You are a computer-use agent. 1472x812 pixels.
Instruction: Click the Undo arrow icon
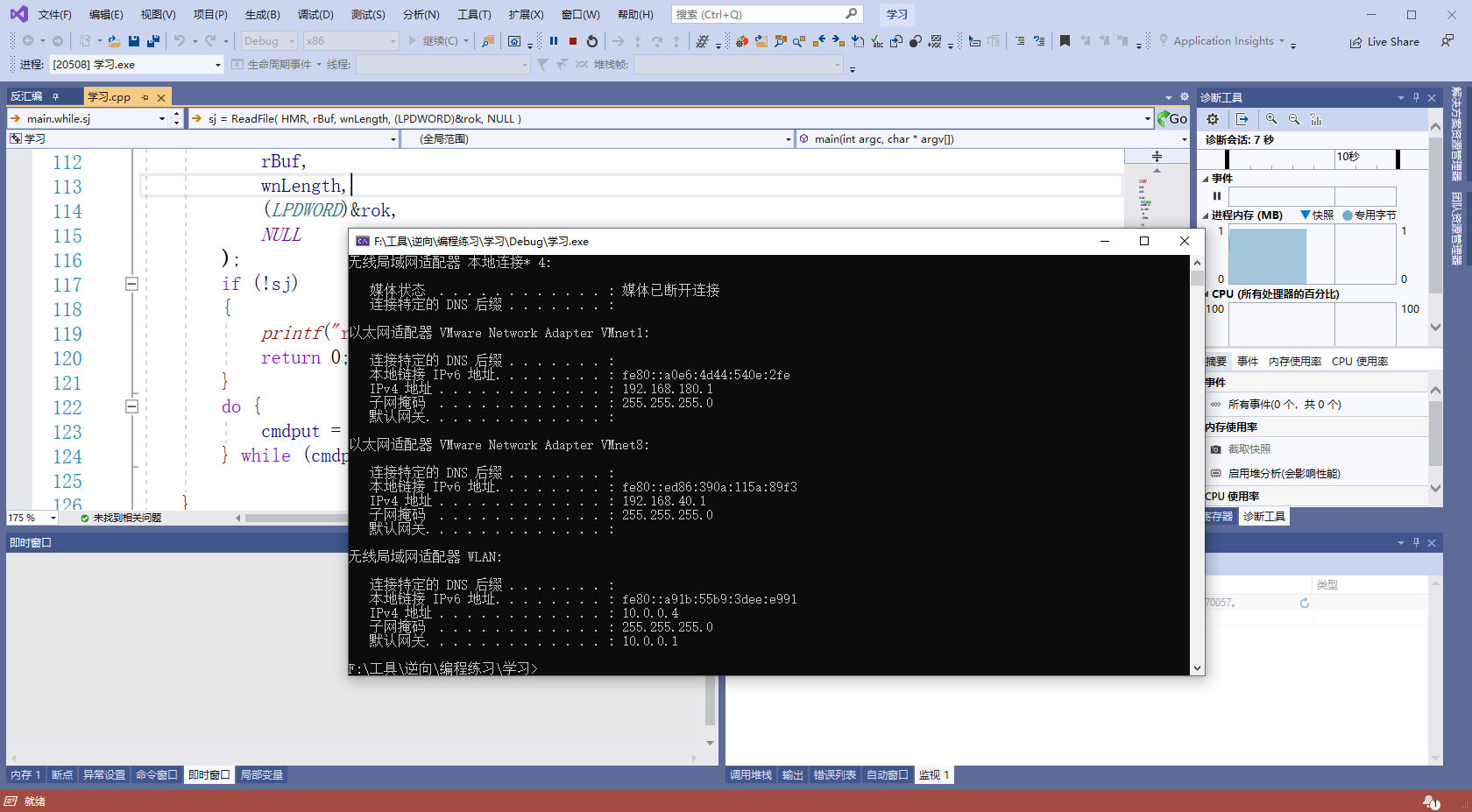tap(180, 41)
